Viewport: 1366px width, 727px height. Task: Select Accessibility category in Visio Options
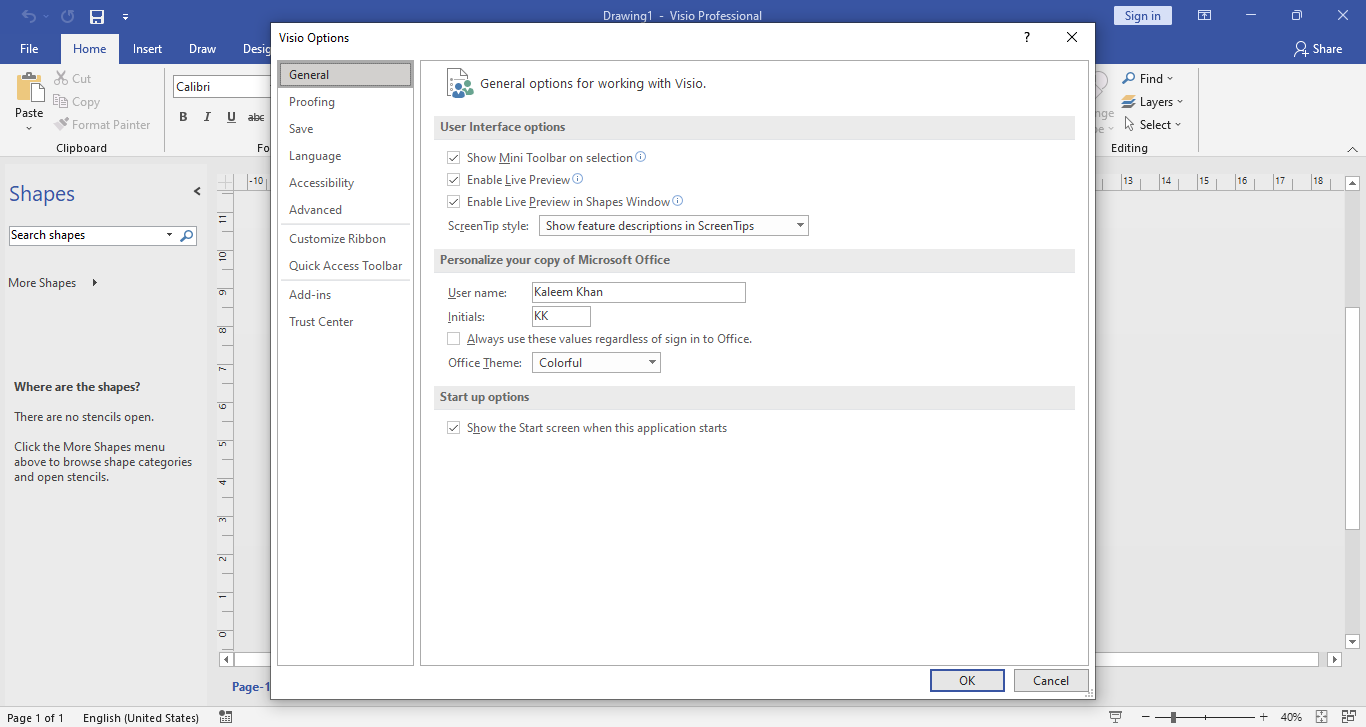[344, 183]
